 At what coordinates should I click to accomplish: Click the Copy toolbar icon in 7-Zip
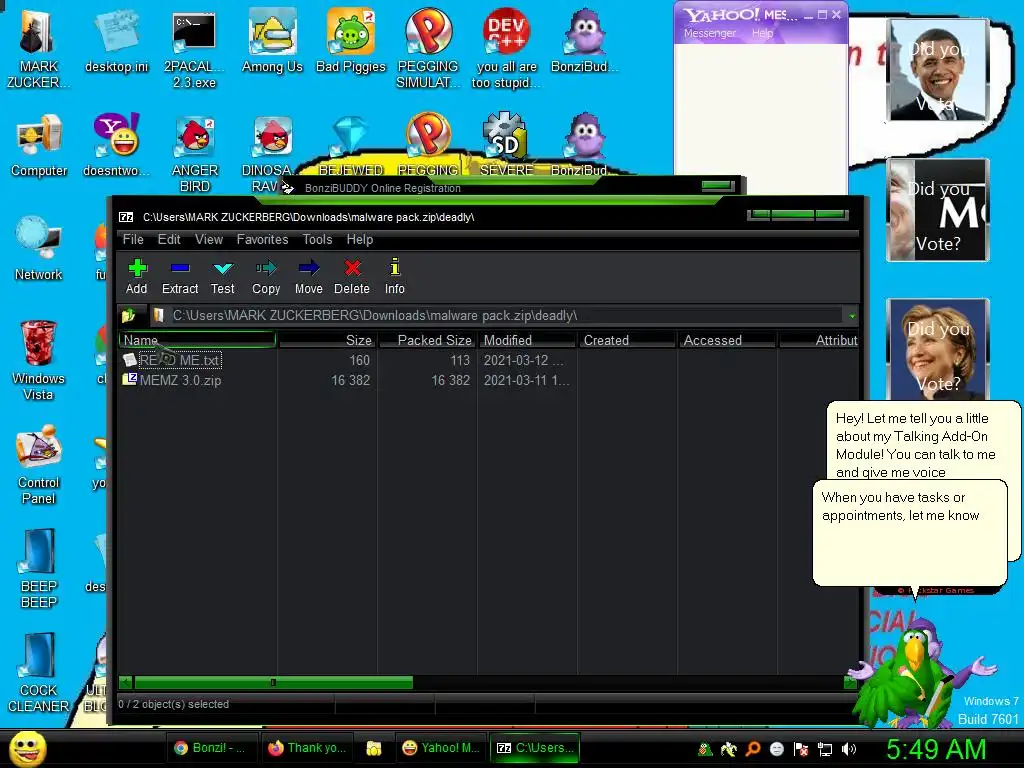pos(266,276)
